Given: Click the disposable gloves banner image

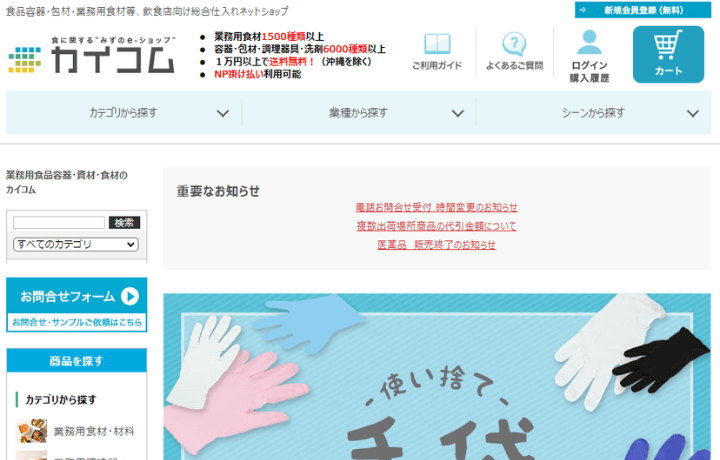Looking at the screenshot, I should (437, 376).
